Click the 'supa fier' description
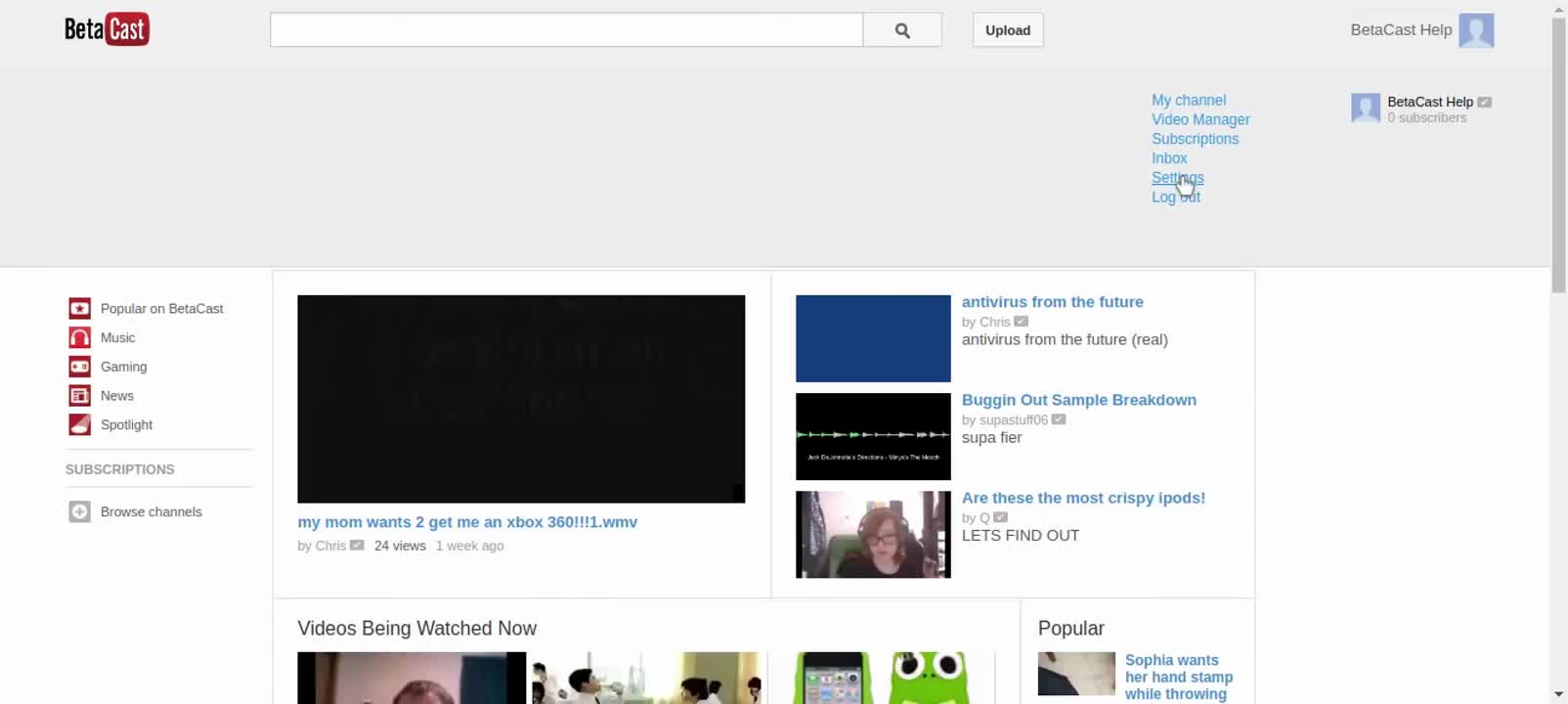Image resolution: width=1568 pixels, height=704 pixels. pyautogui.click(x=991, y=438)
